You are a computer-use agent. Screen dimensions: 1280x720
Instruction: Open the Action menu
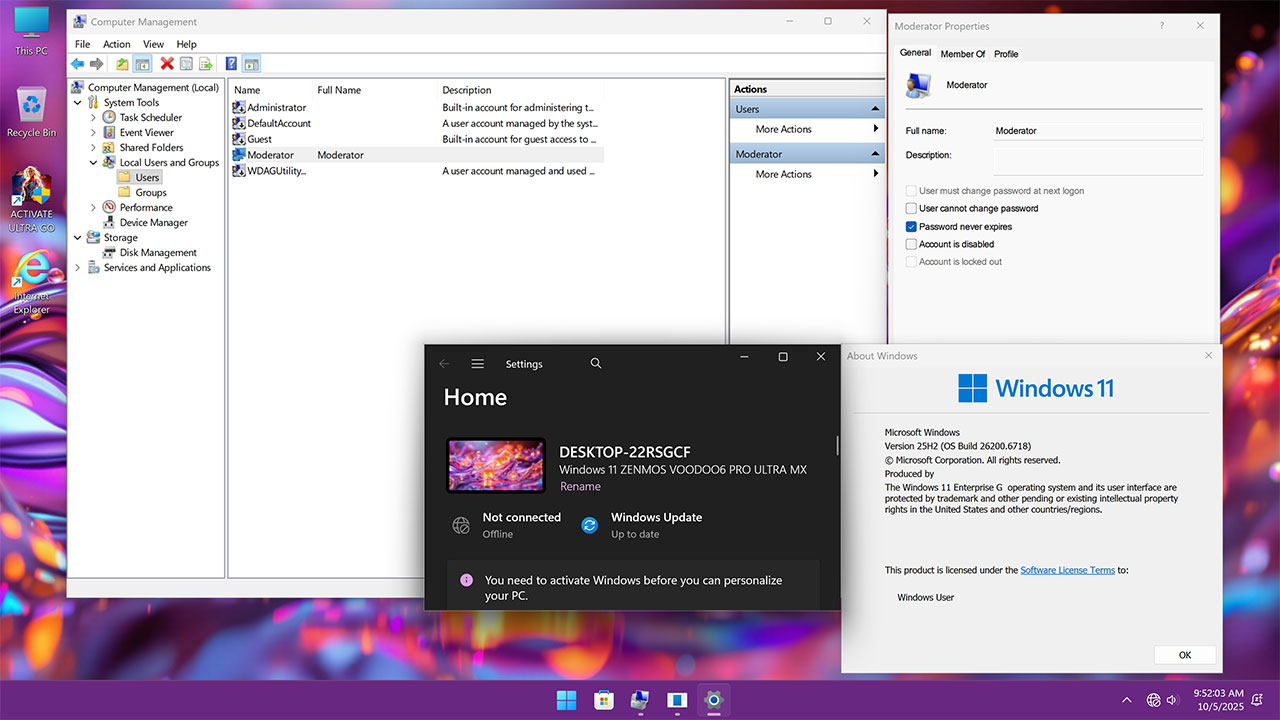click(117, 44)
